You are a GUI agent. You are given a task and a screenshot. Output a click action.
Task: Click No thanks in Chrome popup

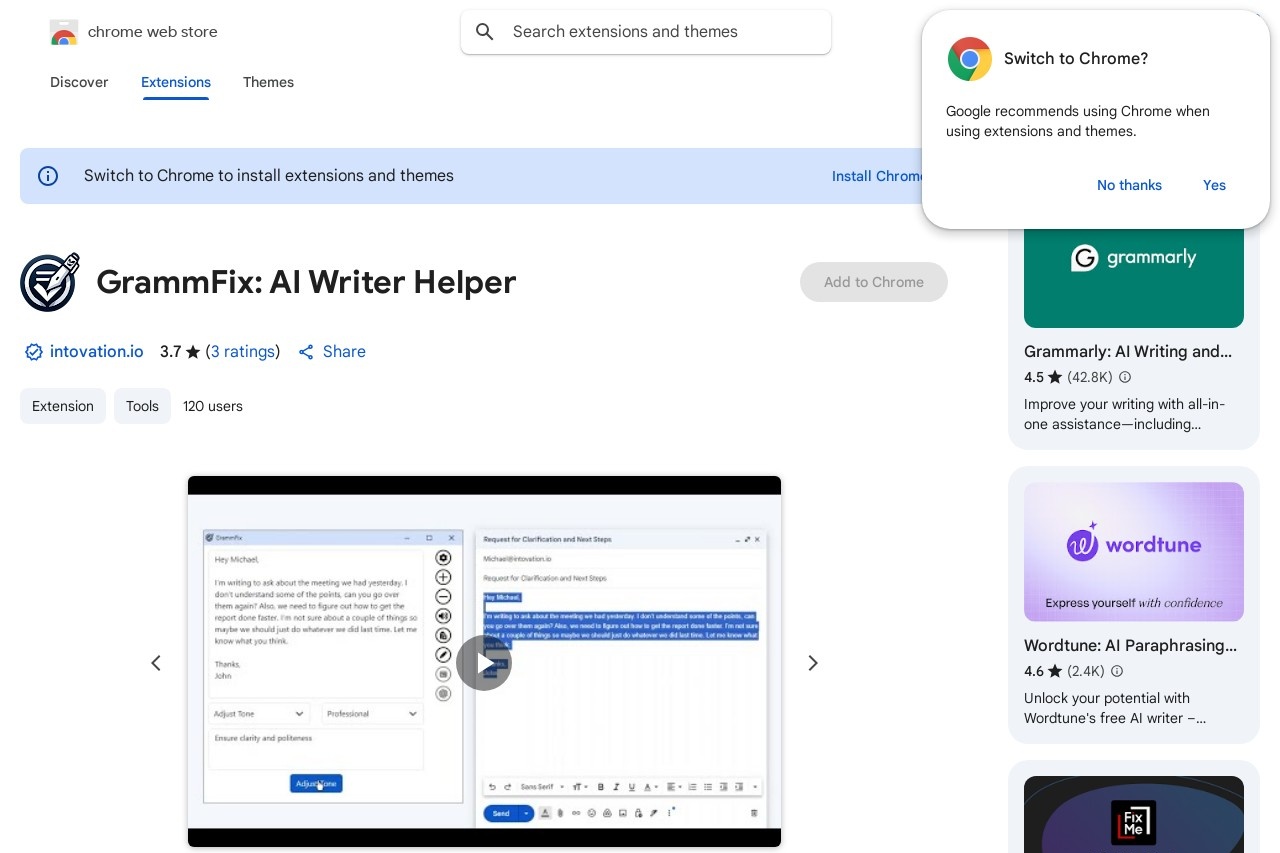[1129, 185]
